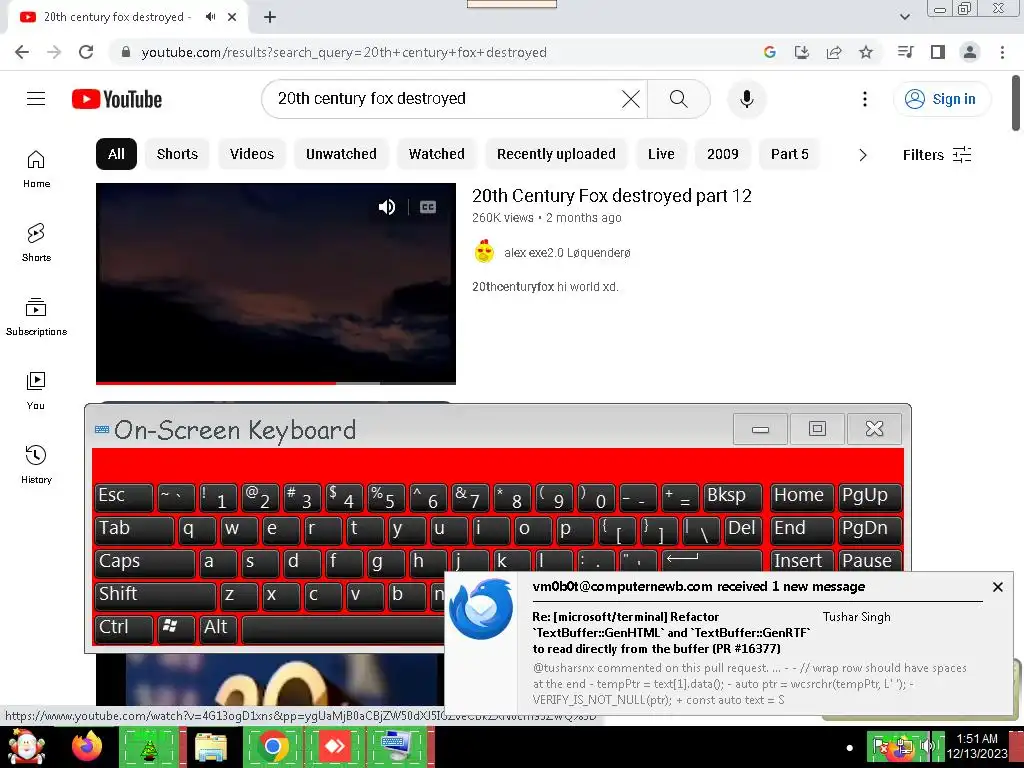Open Chrome profile avatar
The width and height of the screenshot is (1024, 768).
click(x=970, y=52)
